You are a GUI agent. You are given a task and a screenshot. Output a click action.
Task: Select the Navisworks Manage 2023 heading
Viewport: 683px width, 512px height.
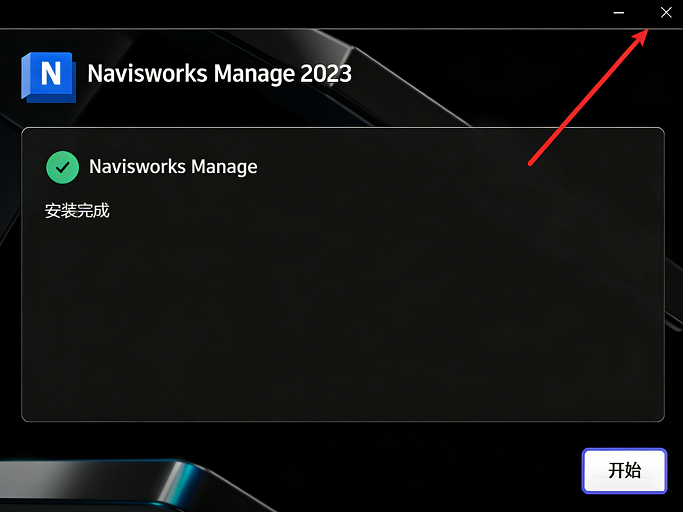pos(220,74)
